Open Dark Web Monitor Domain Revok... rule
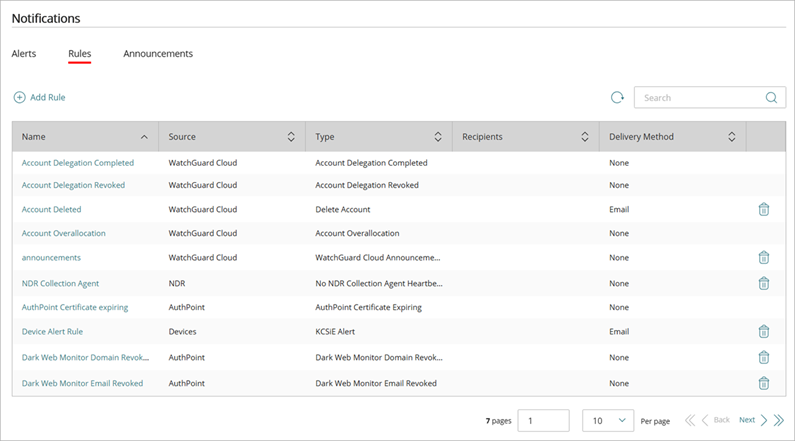Viewport: 795px width, 441px height. point(85,357)
